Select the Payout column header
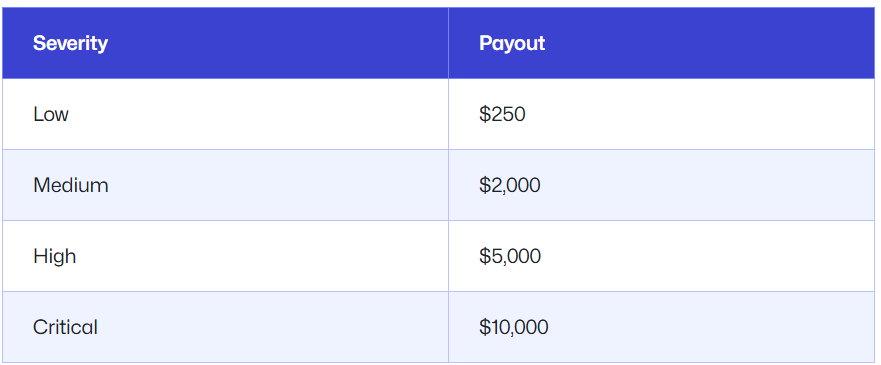Screen dimensions: 881x365 click(661, 43)
